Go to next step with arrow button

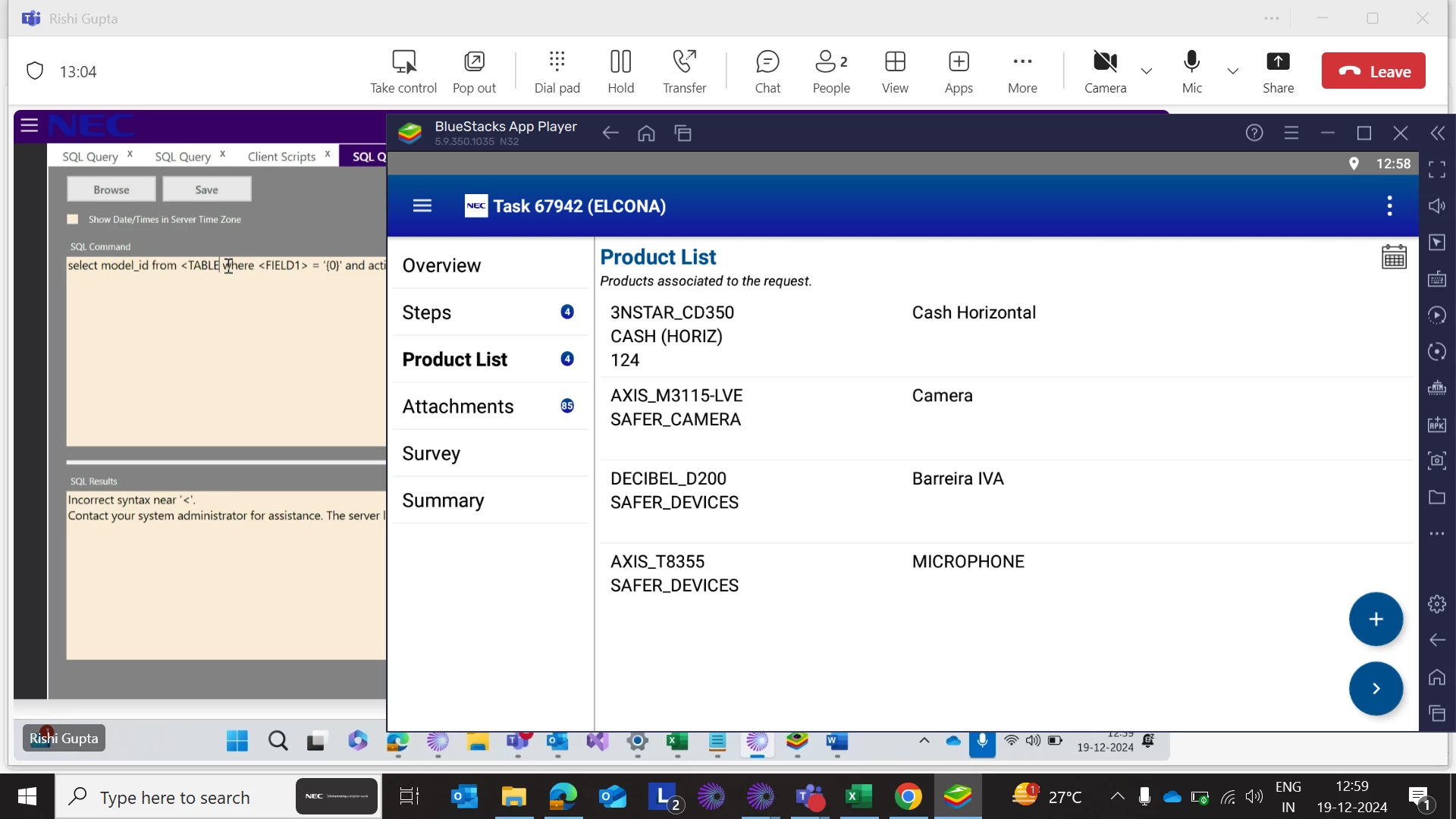click(x=1376, y=689)
